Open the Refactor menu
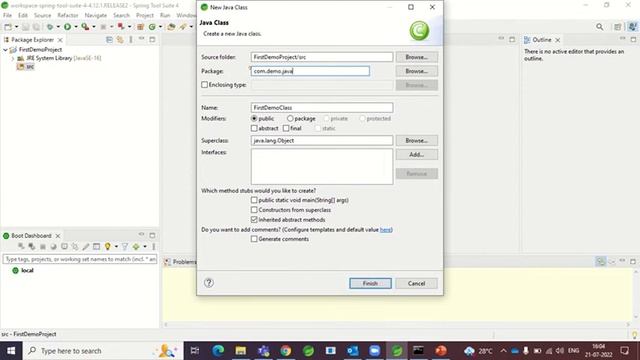 point(68,15)
